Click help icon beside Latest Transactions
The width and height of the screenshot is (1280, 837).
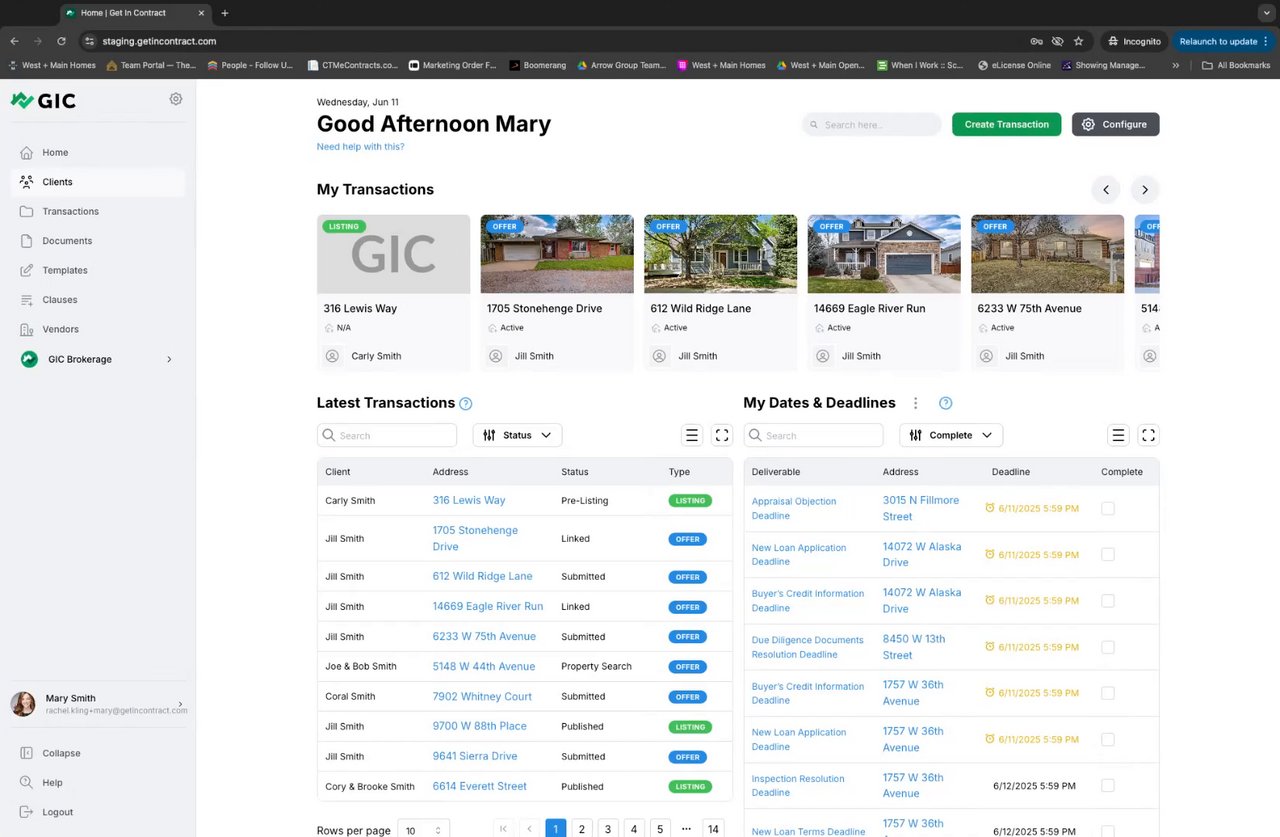click(x=465, y=404)
